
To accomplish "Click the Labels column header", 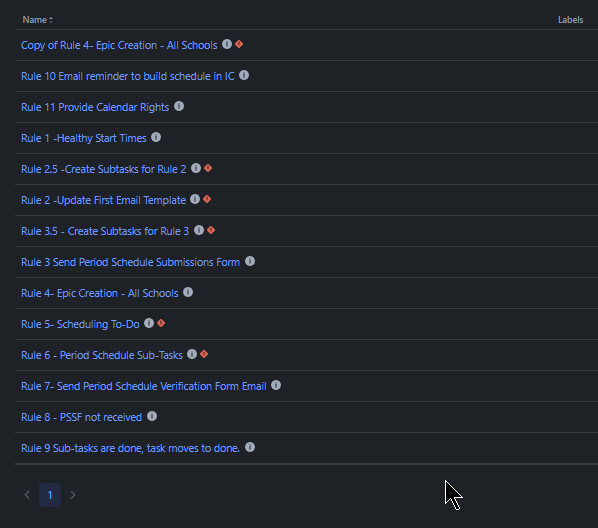I will tap(571, 20).
